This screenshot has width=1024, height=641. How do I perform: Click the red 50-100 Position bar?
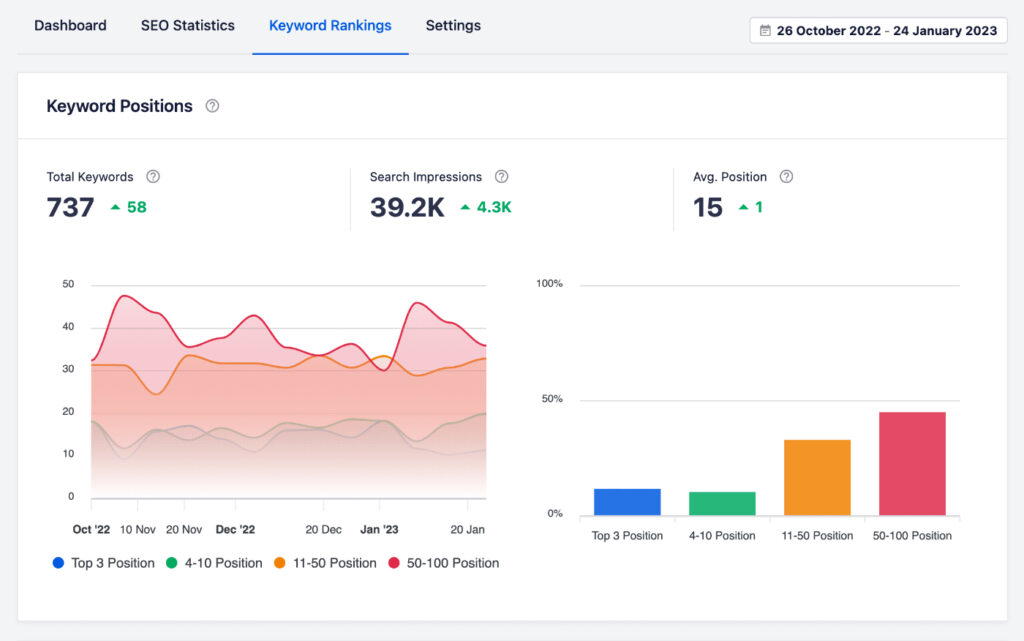click(x=912, y=463)
